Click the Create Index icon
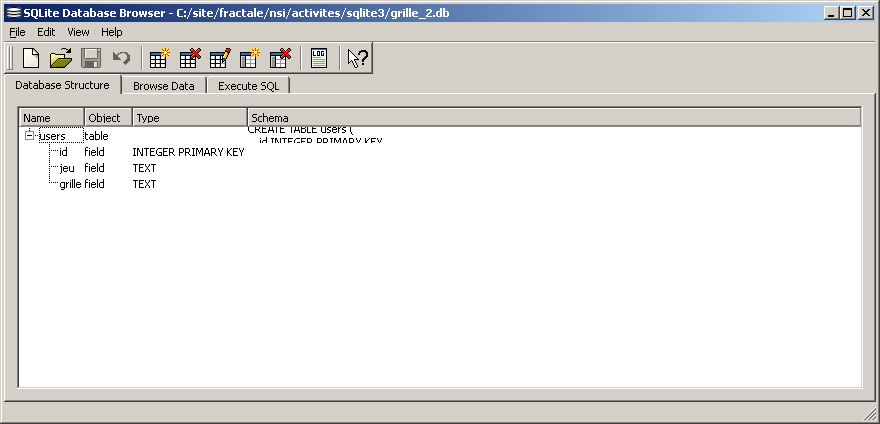Viewport: 880px width, 424px height. 250,58
